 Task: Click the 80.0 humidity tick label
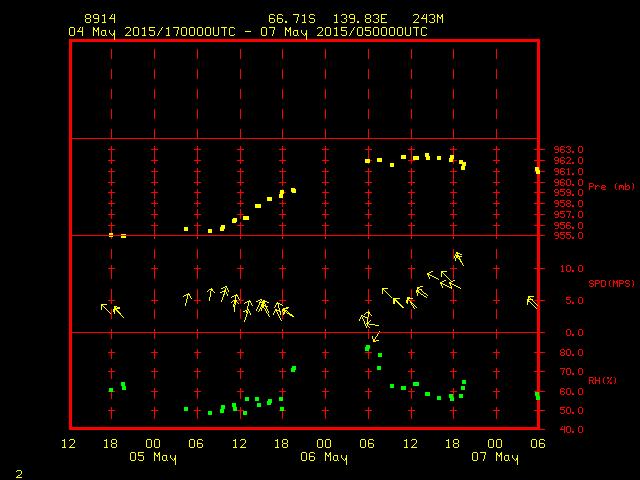point(571,353)
